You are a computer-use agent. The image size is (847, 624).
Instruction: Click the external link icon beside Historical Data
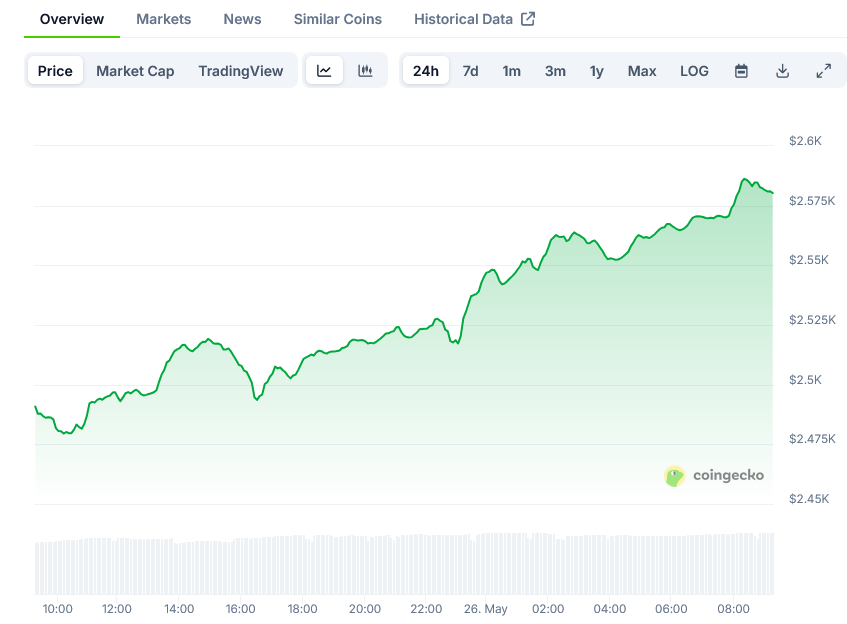[x=528, y=19]
